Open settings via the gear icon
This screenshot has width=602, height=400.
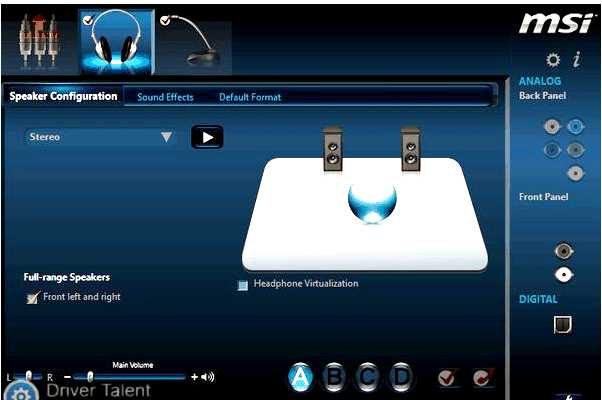pyautogui.click(x=552, y=60)
